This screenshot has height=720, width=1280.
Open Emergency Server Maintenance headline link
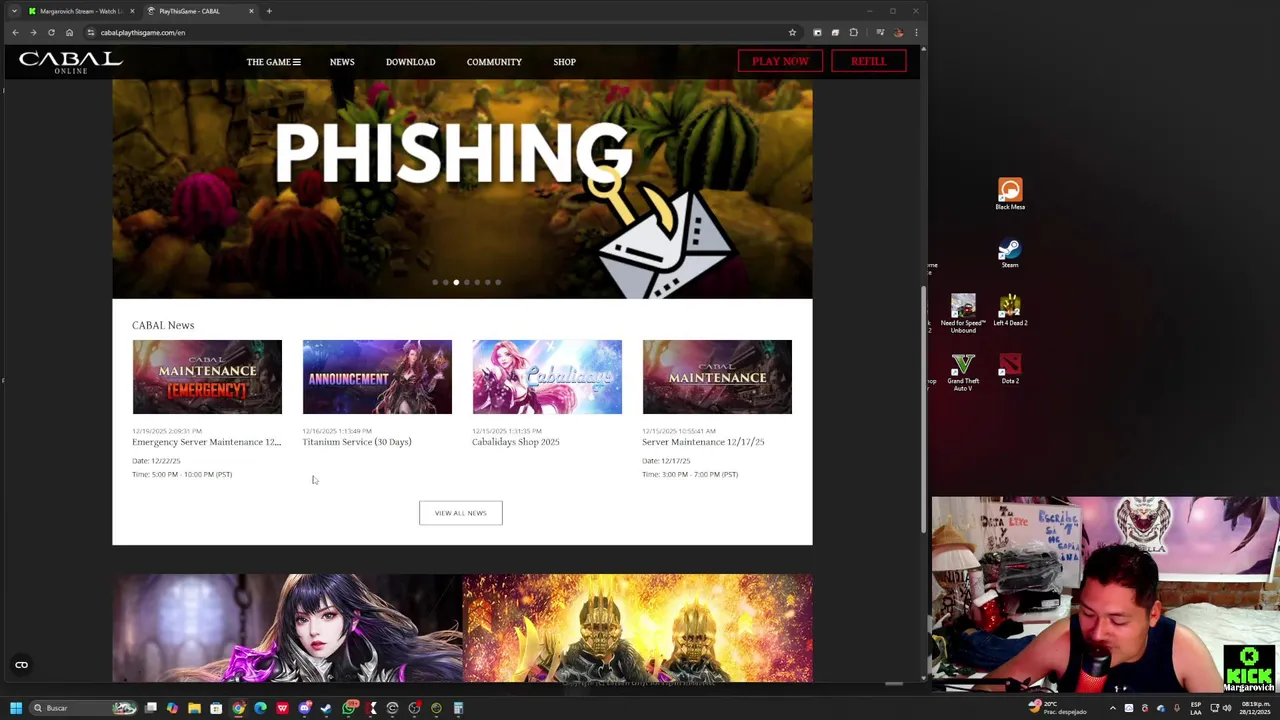click(207, 442)
